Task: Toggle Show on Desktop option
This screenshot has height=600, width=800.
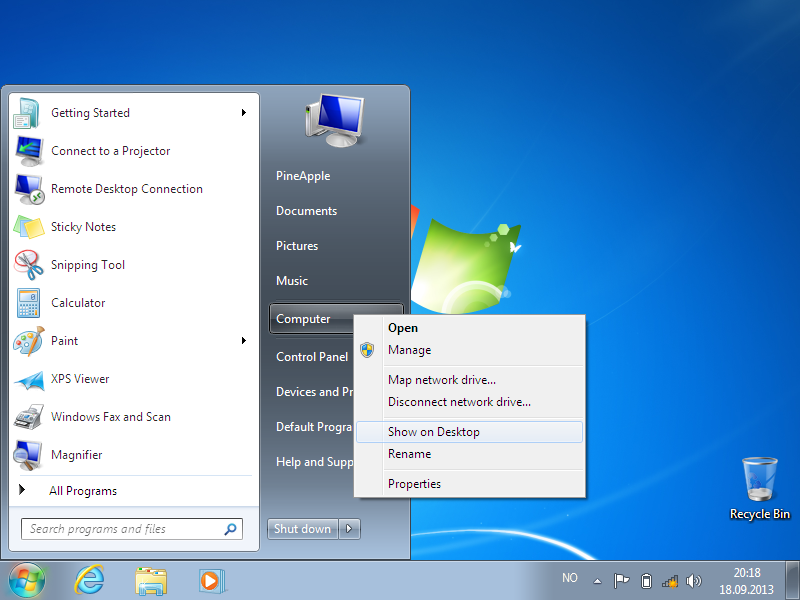Action: (x=469, y=432)
